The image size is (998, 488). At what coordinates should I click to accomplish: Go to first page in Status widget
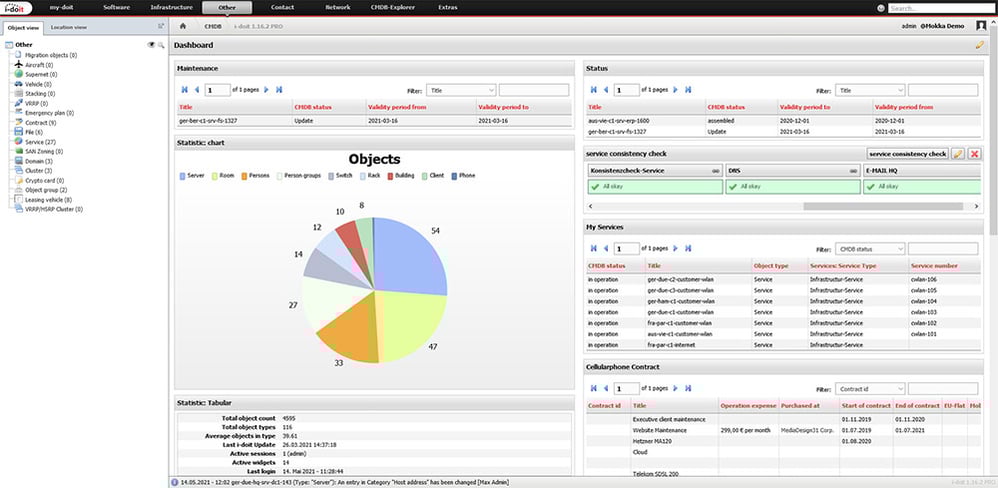tap(594, 90)
